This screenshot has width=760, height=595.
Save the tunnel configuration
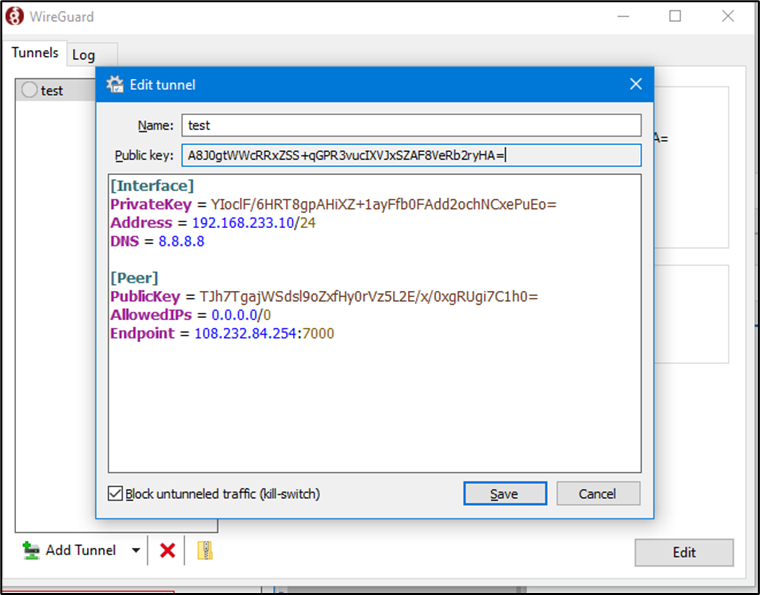(504, 494)
